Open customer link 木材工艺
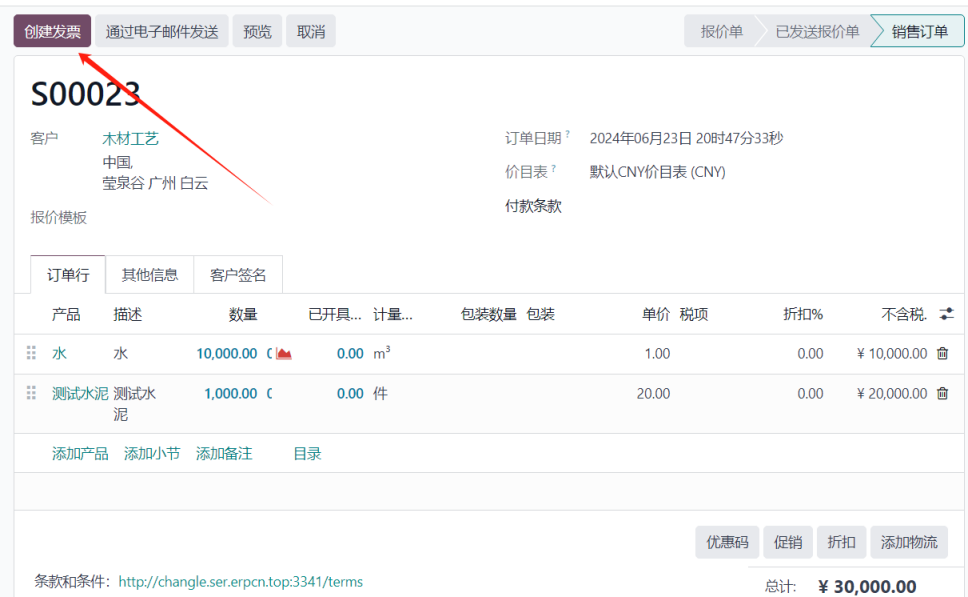Screen dimensions: 968x597 tap(130, 138)
